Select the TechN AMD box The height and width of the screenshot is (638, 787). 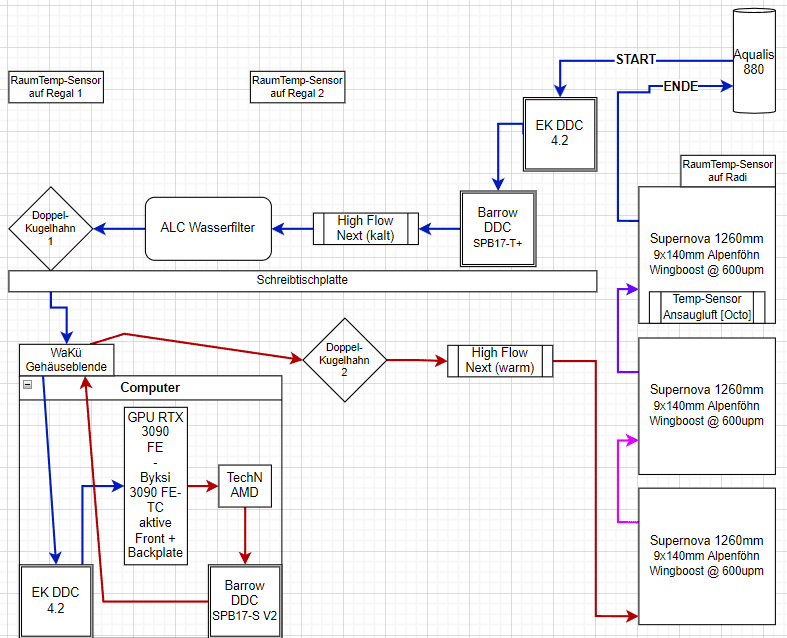[245, 485]
